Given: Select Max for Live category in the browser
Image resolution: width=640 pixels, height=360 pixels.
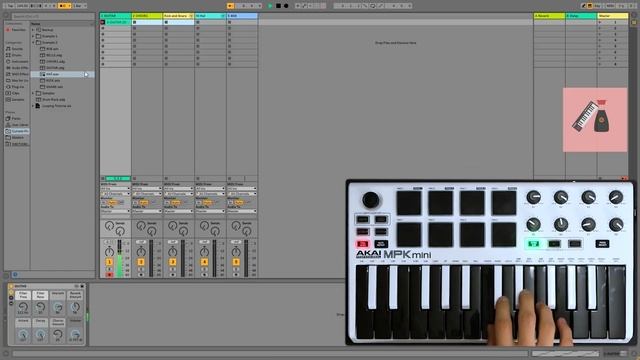Looking at the screenshot, I should 16,80.
